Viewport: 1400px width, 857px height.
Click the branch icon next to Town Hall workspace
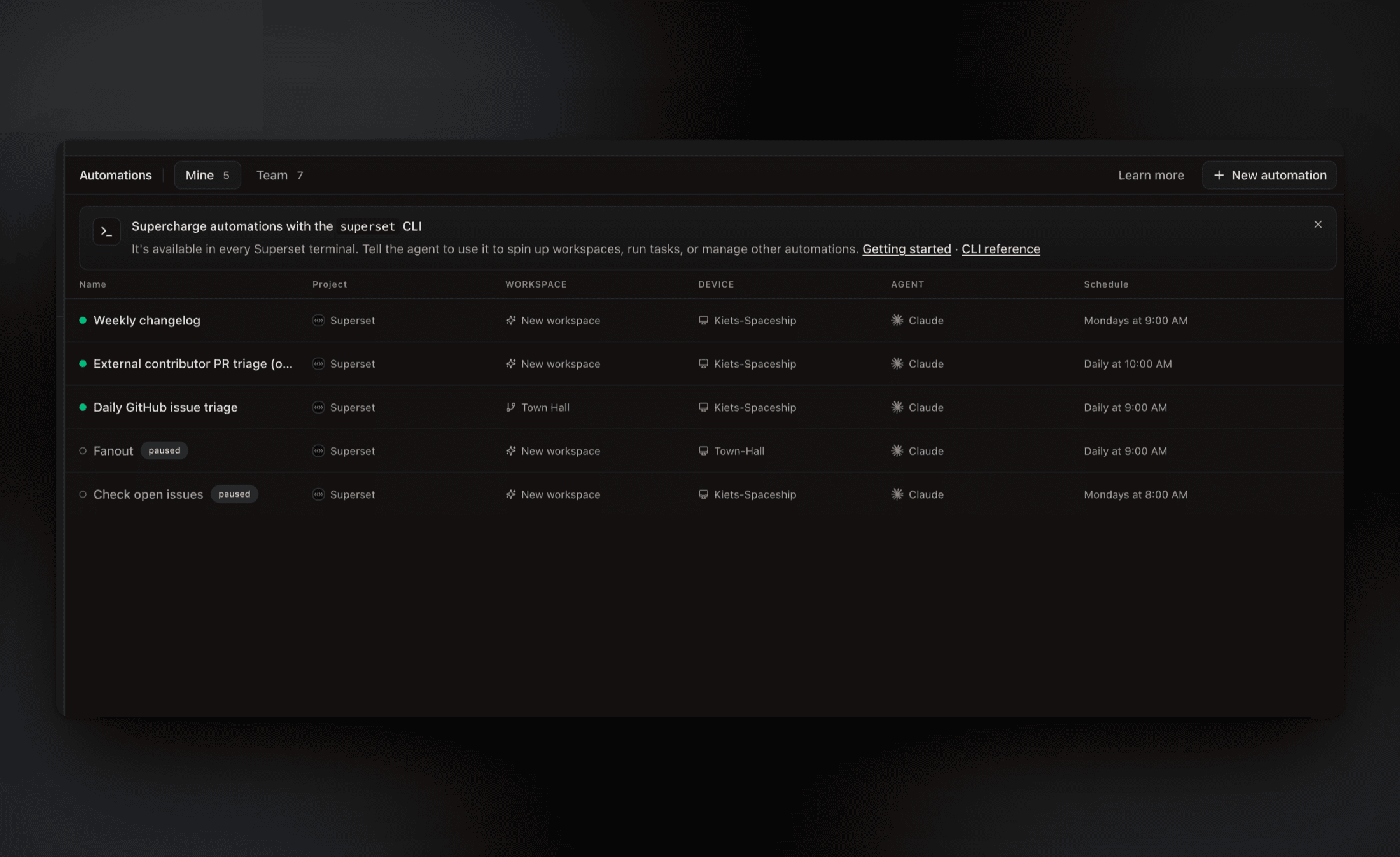coord(510,407)
